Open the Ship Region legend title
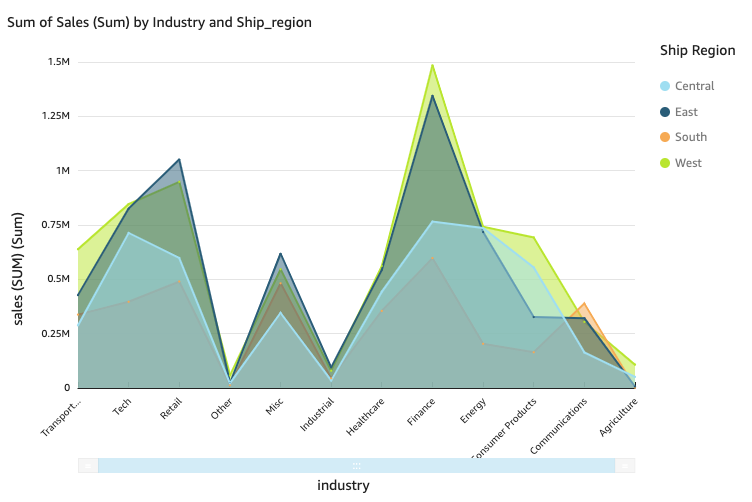 pos(697,50)
